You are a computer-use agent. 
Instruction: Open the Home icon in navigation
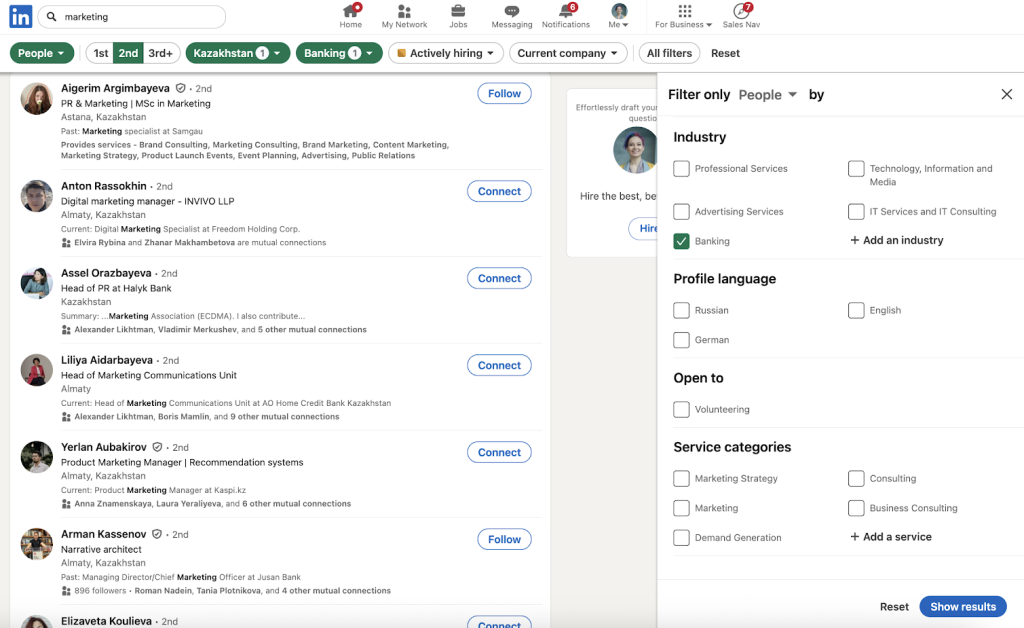tap(351, 11)
